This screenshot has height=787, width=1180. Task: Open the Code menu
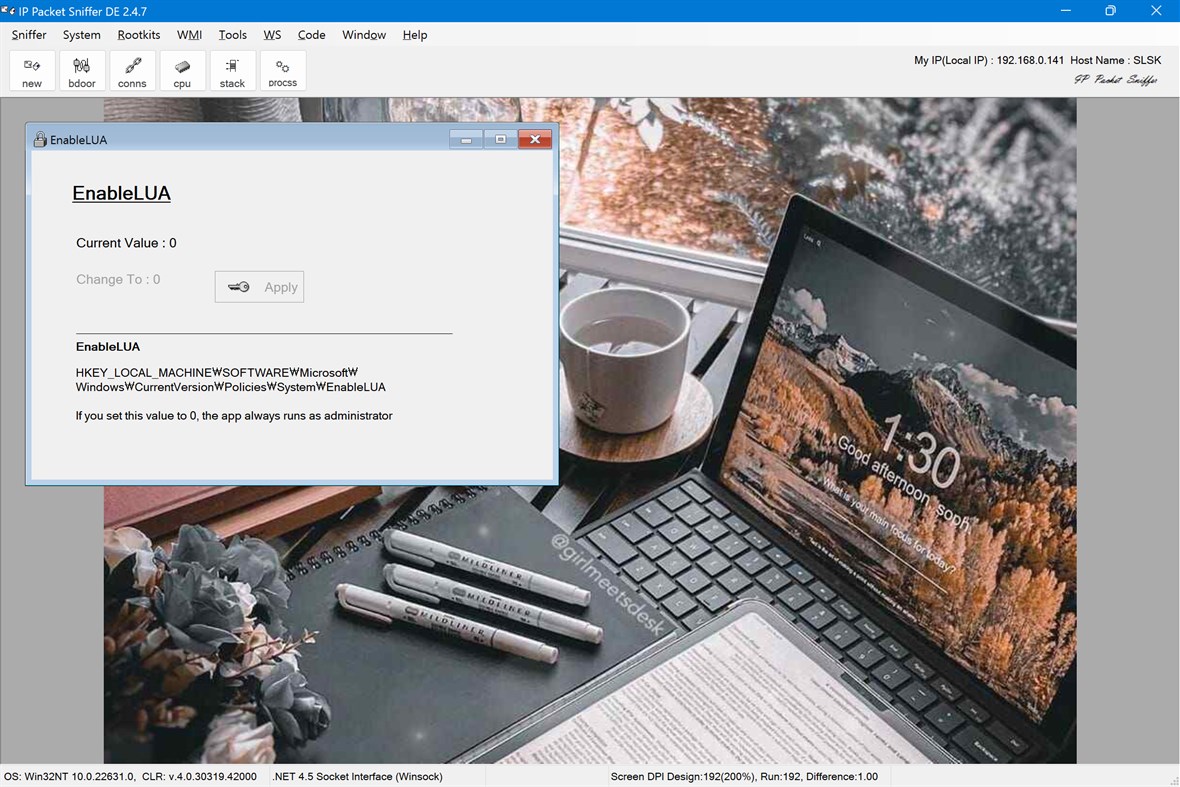(x=311, y=35)
